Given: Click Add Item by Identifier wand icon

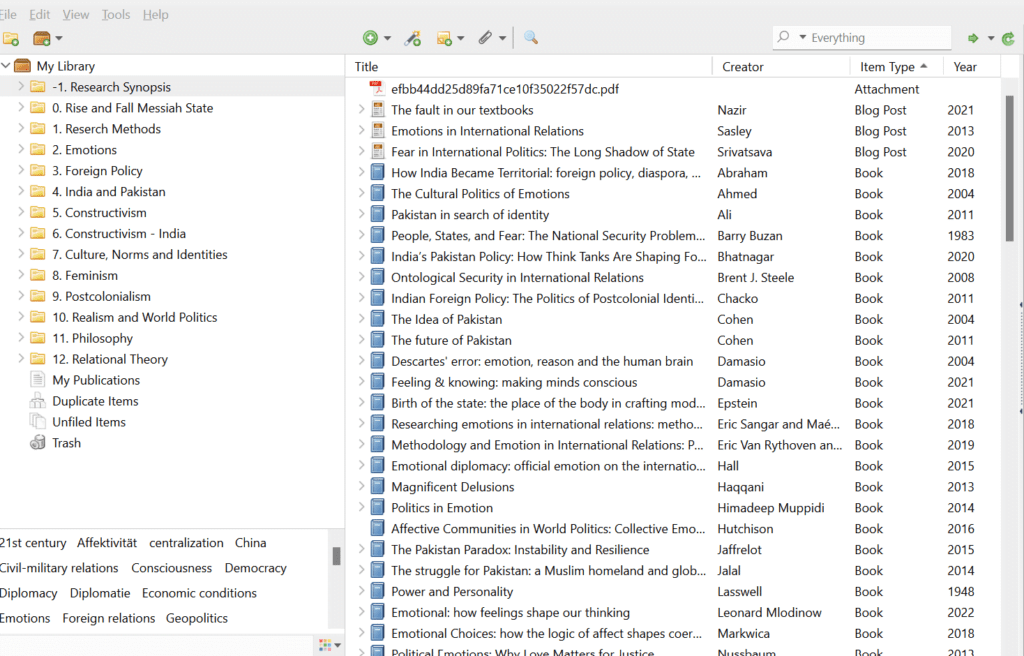Looking at the screenshot, I should (x=413, y=39).
